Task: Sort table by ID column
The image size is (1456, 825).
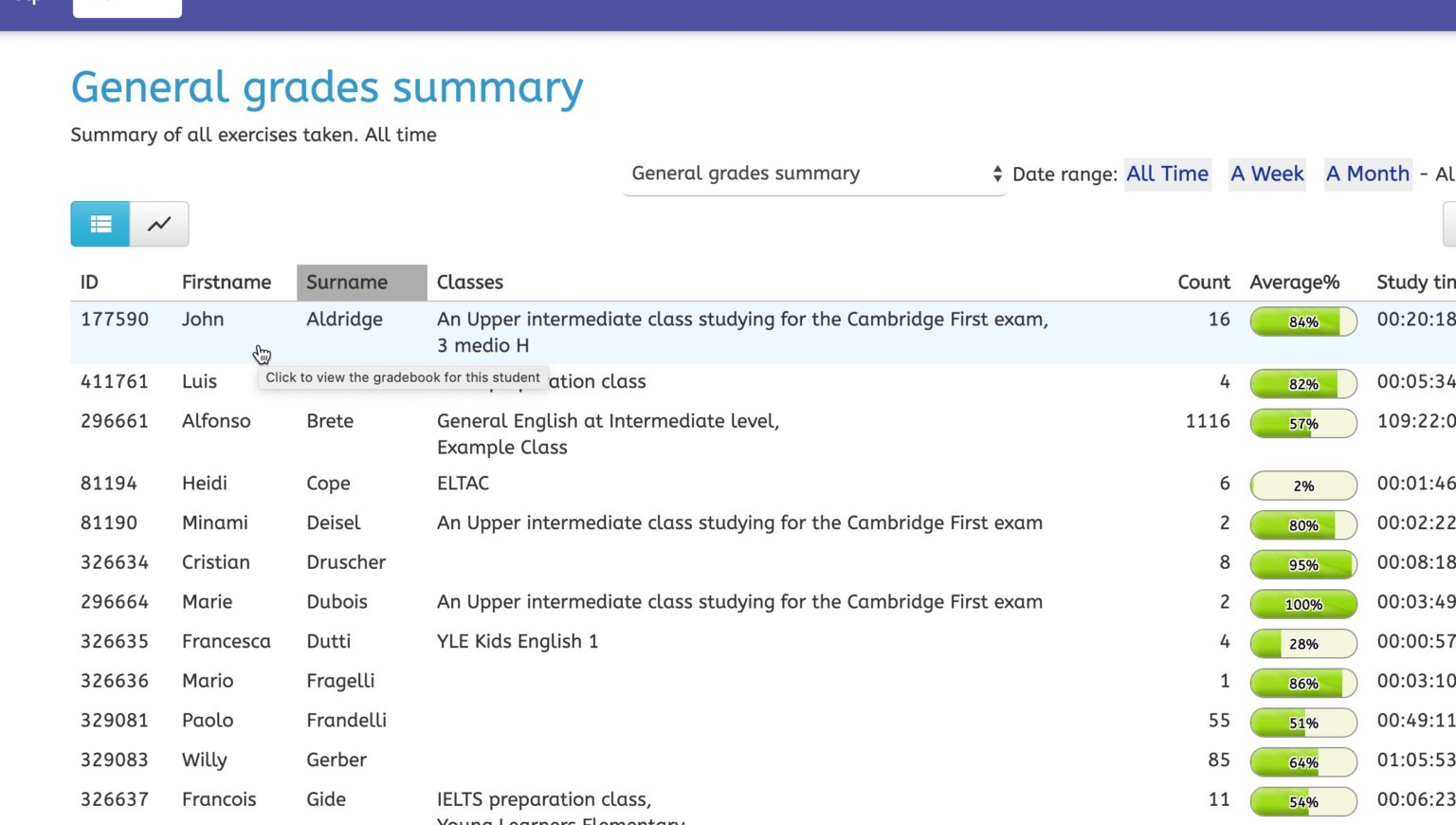Action: point(89,283)
